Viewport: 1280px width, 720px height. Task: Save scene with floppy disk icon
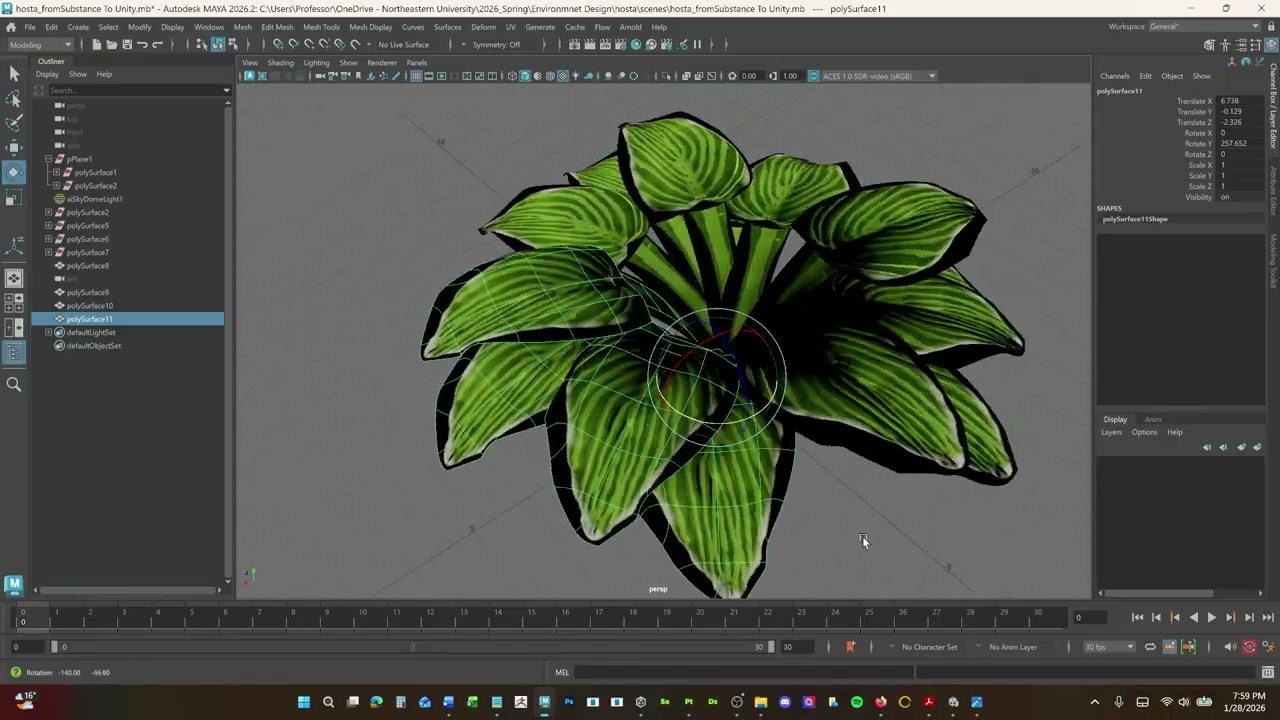click(x=126, y=44)
